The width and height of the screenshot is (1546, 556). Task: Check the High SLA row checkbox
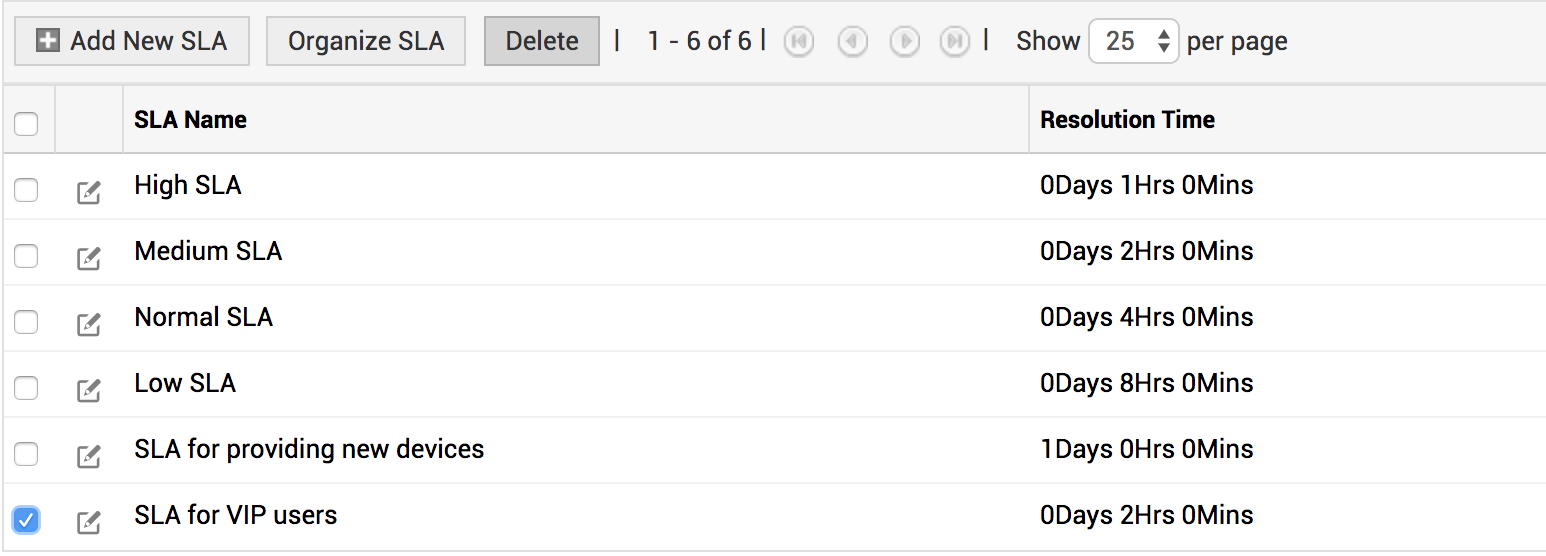pos(26,190)
